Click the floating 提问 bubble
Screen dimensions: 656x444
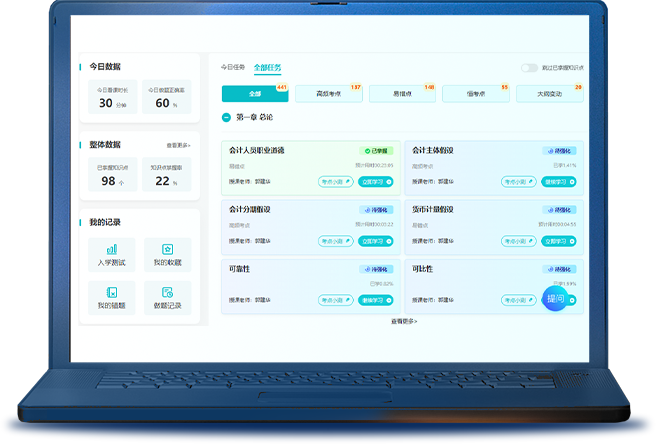click(x=556, y=298)
